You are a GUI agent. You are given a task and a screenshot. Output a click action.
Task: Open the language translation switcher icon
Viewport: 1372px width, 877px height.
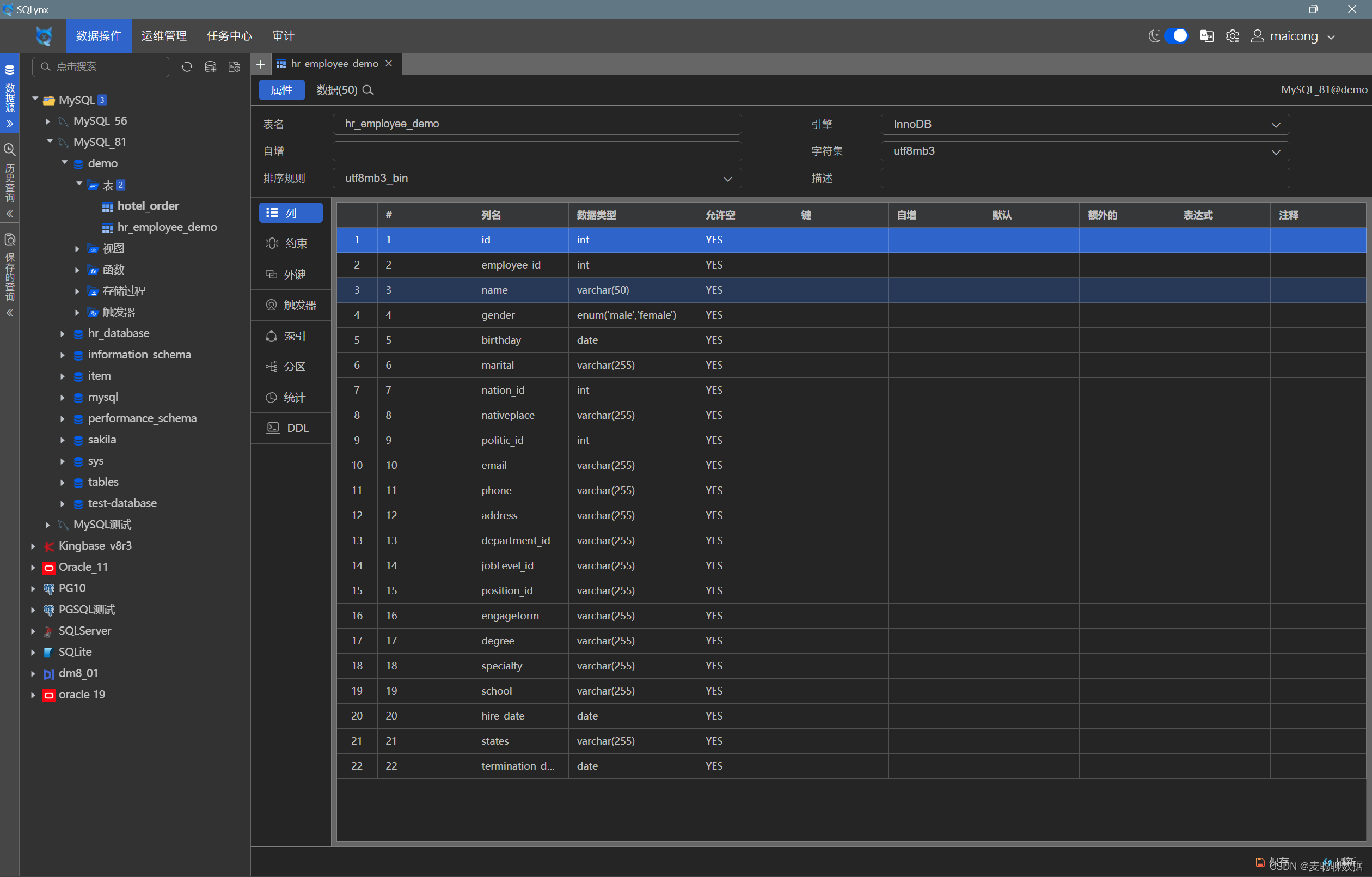[1206, 36]
